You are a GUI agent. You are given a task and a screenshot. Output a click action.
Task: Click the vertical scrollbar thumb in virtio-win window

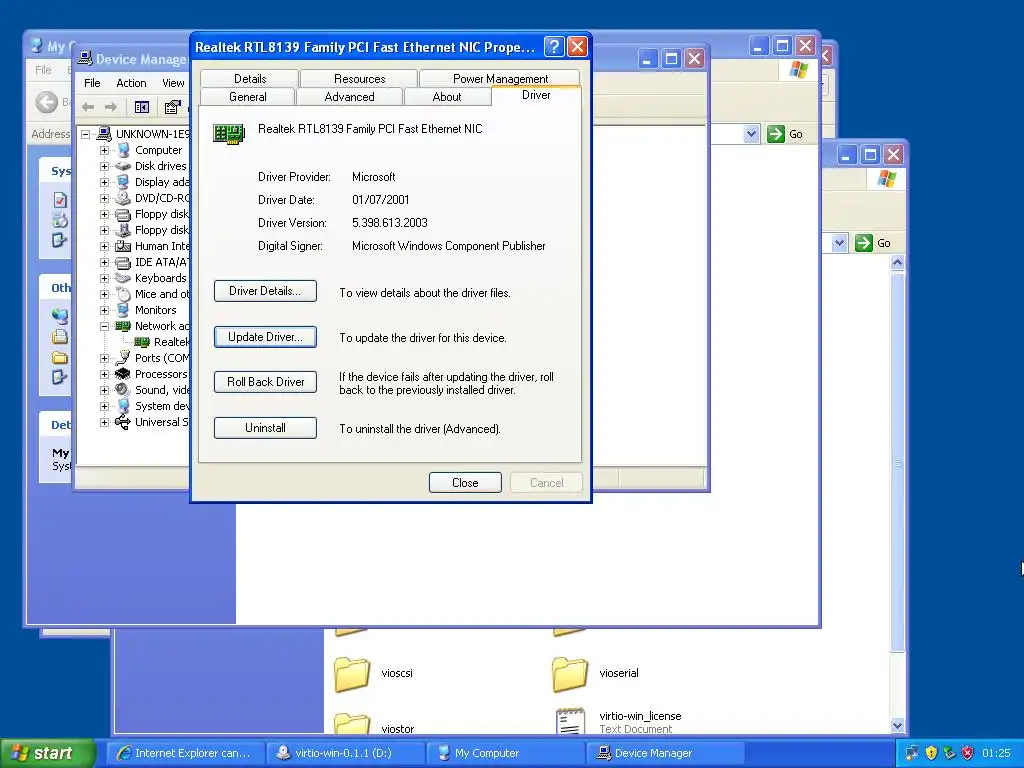(x=897, y=462)
